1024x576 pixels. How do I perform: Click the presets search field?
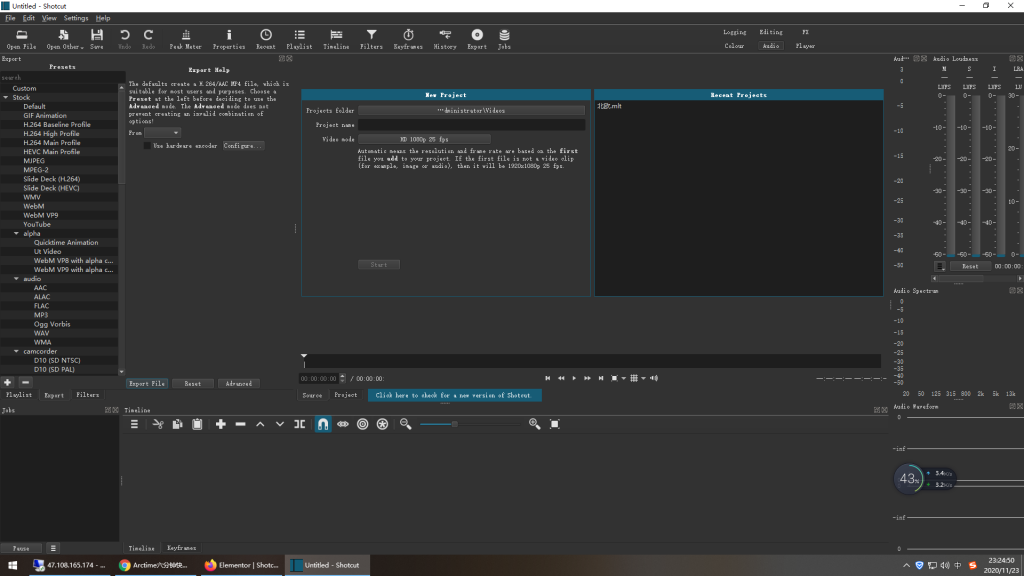62,77
